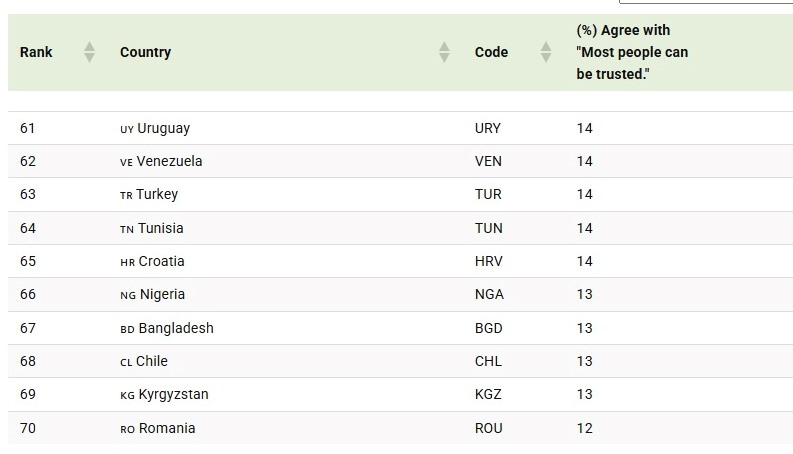
Task: Click the Code column header label
Action: point(491,52)
